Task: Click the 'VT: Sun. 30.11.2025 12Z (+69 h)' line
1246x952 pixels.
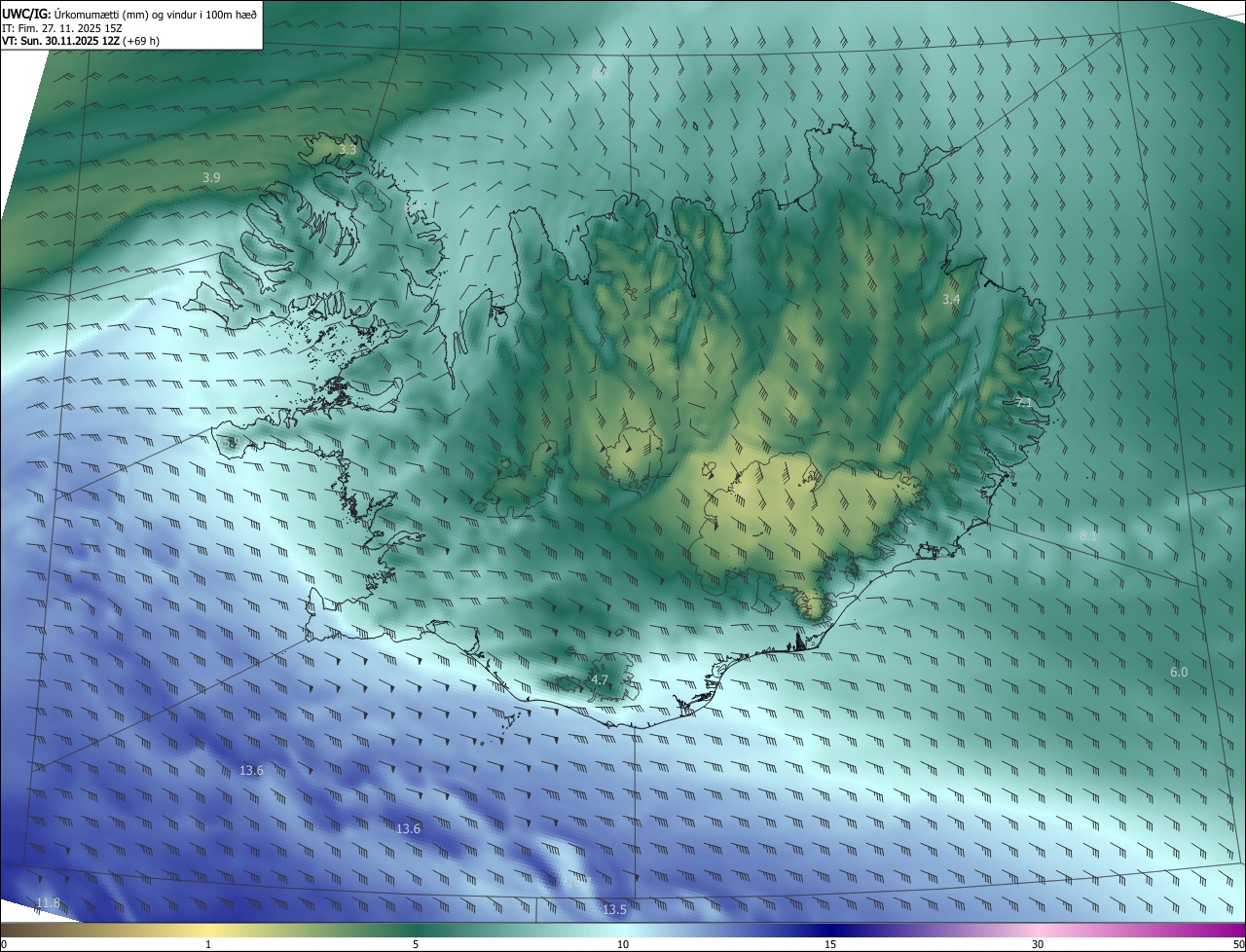Action: coord(81,41)
